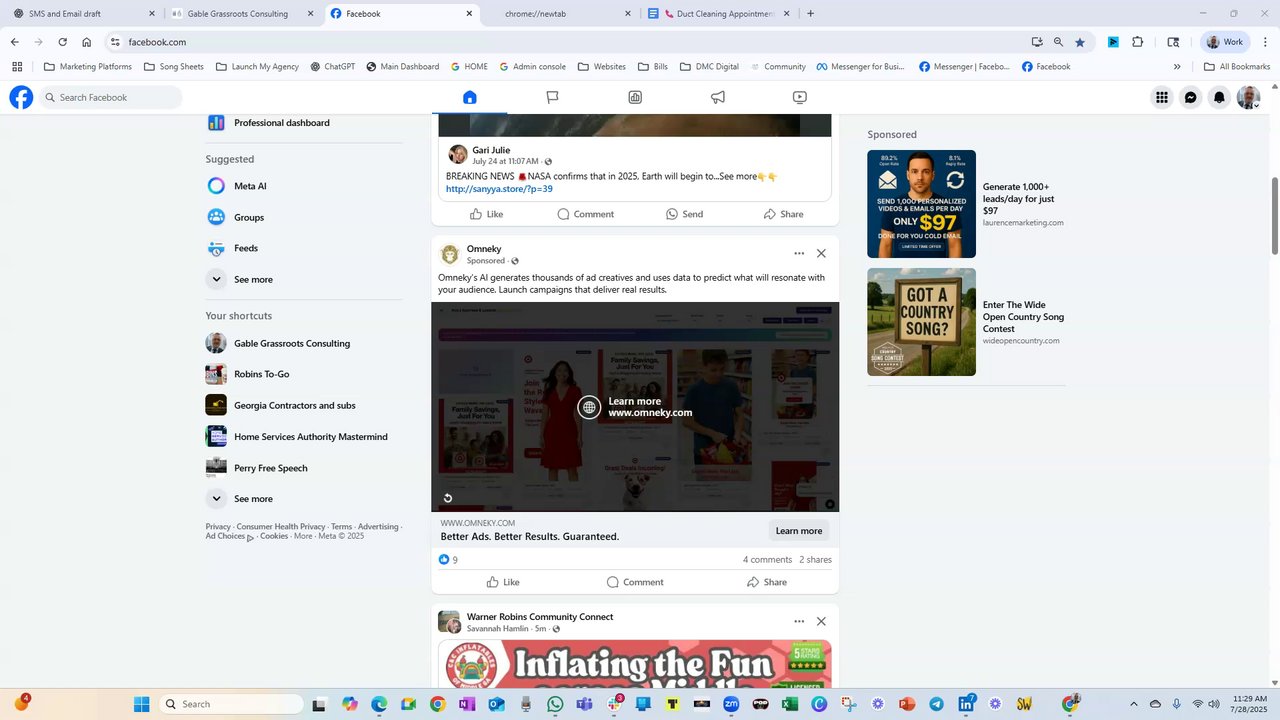Click Learn more button on Omneky ad
This screenshot has width=1280, height=720.
tap(799, 531)
